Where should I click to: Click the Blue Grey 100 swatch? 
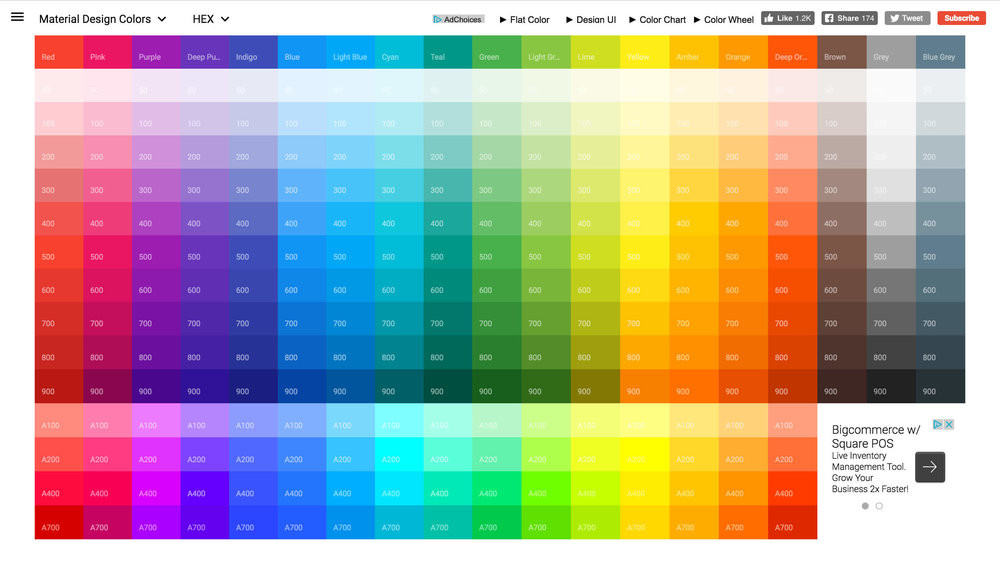[940, 119]
